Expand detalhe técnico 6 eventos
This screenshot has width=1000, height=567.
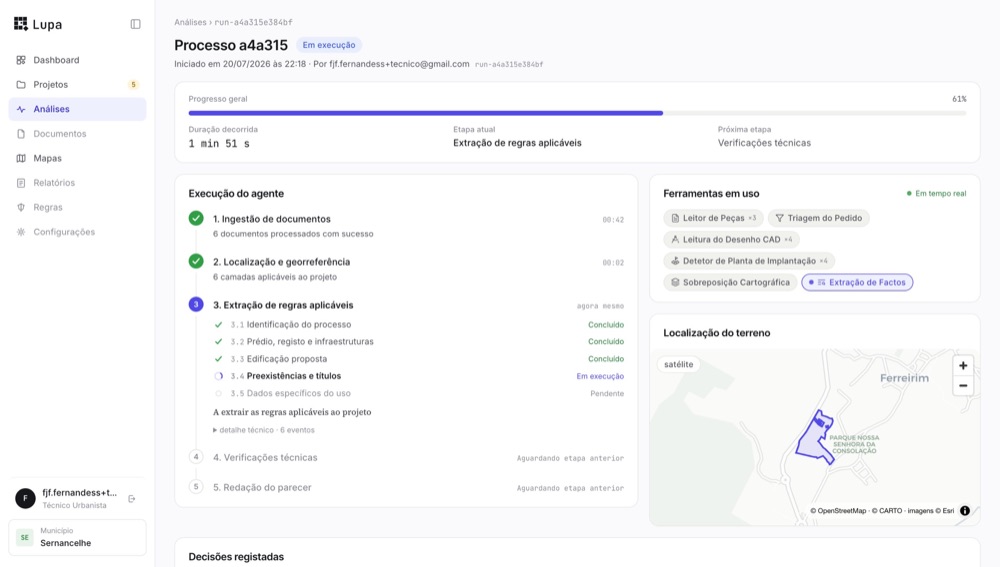264,430
